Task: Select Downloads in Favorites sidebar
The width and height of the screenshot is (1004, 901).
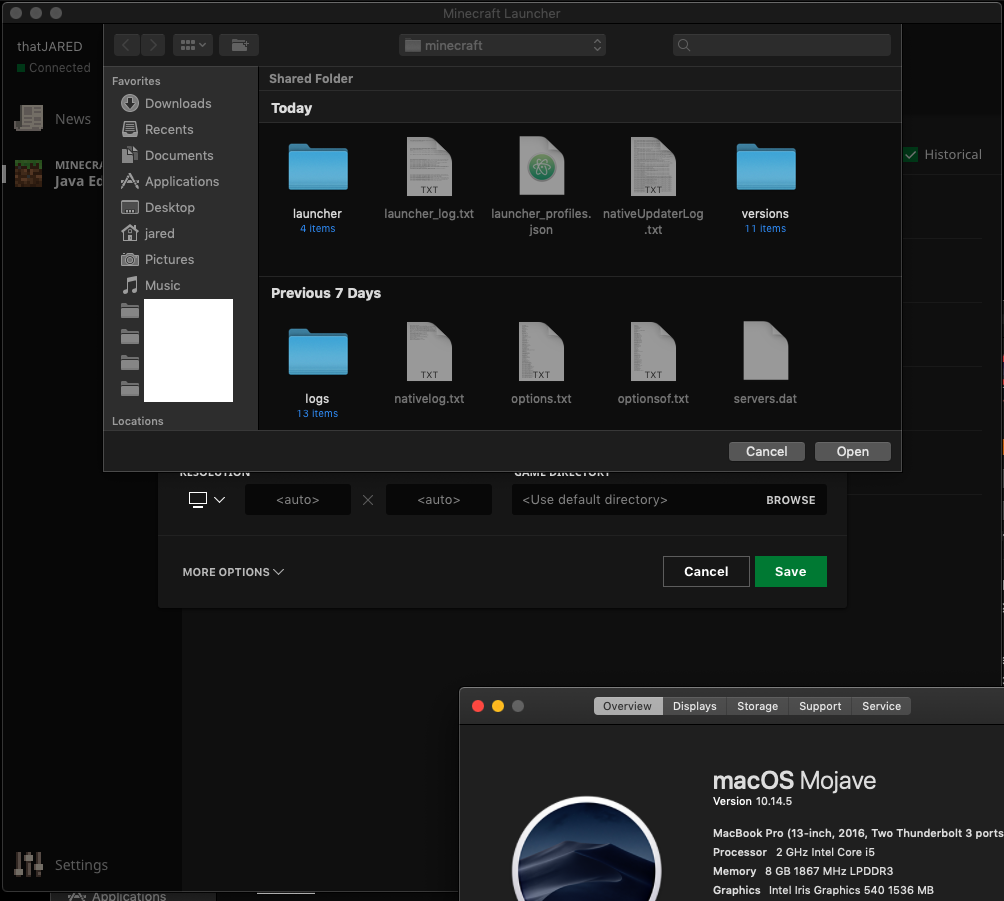Action: (177, 104)
